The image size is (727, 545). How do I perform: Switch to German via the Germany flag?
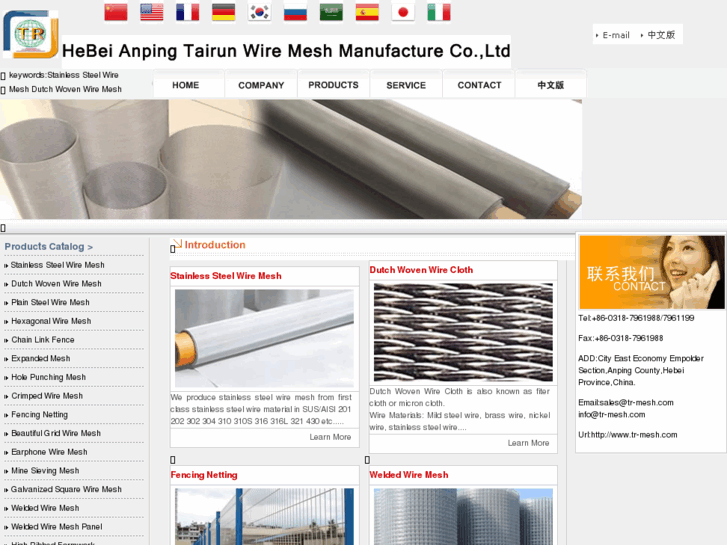pyautogui.click(x=223, y=12)
